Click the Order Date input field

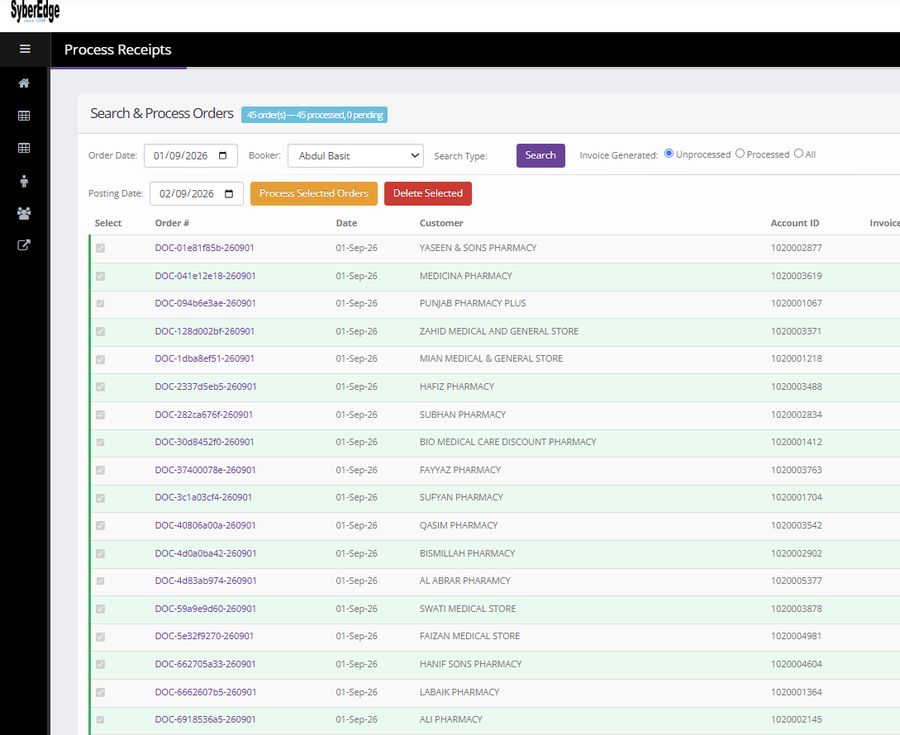[191, 156]
